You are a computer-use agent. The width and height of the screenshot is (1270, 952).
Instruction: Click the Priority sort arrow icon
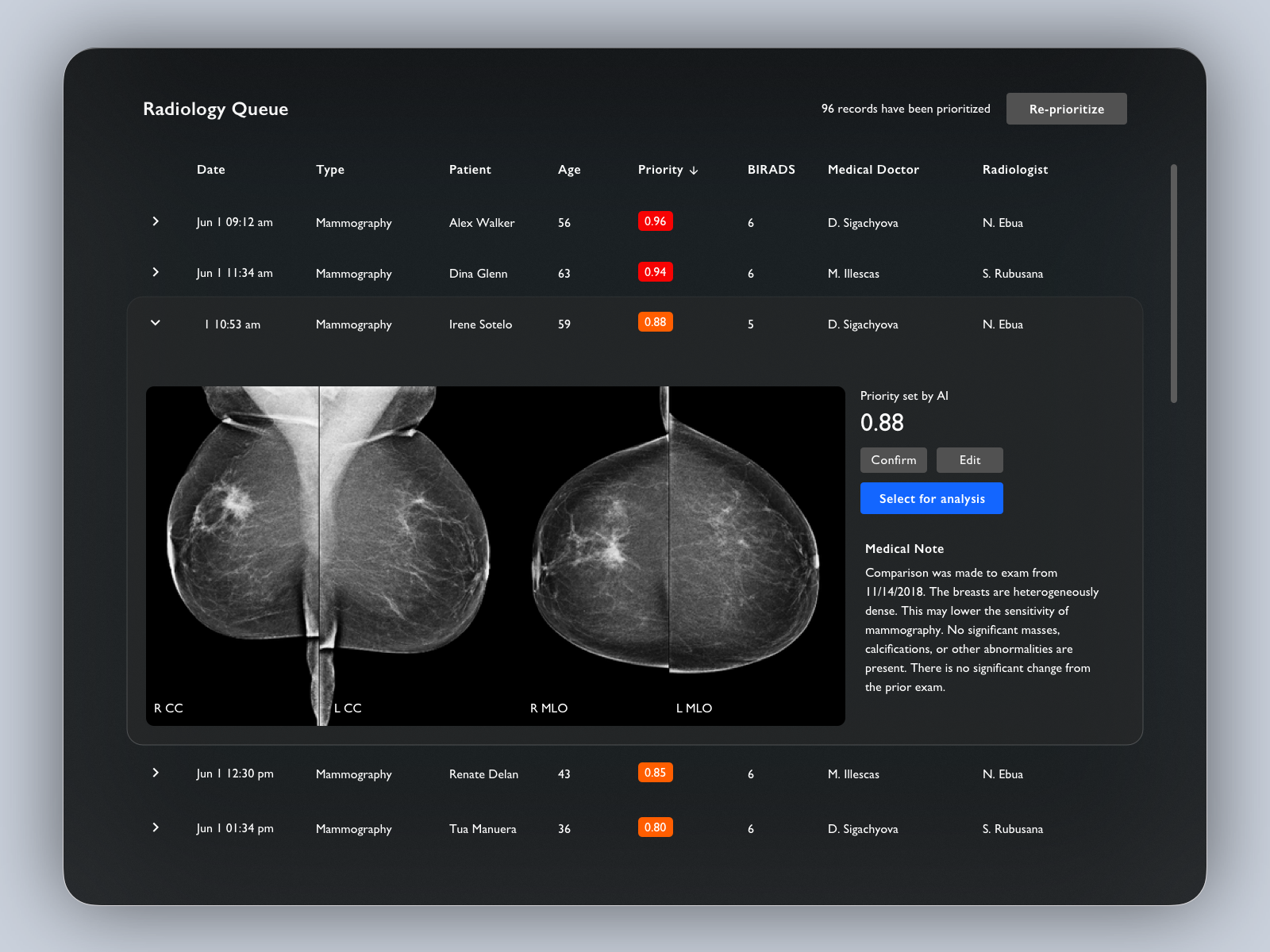tap(694, 171)
